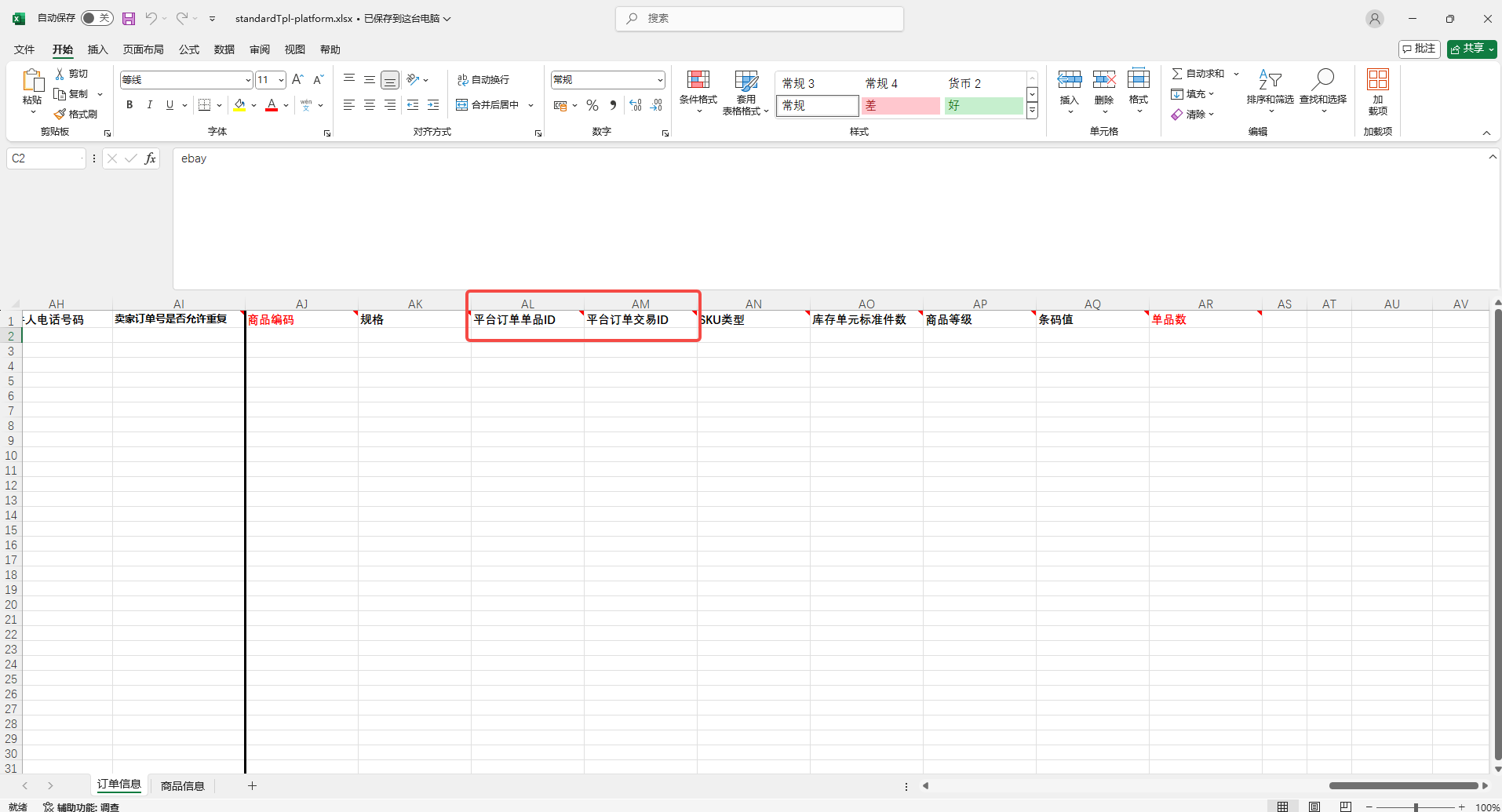Toggle italic formatting
1502x812 pixels.
[x=150, y=105]
